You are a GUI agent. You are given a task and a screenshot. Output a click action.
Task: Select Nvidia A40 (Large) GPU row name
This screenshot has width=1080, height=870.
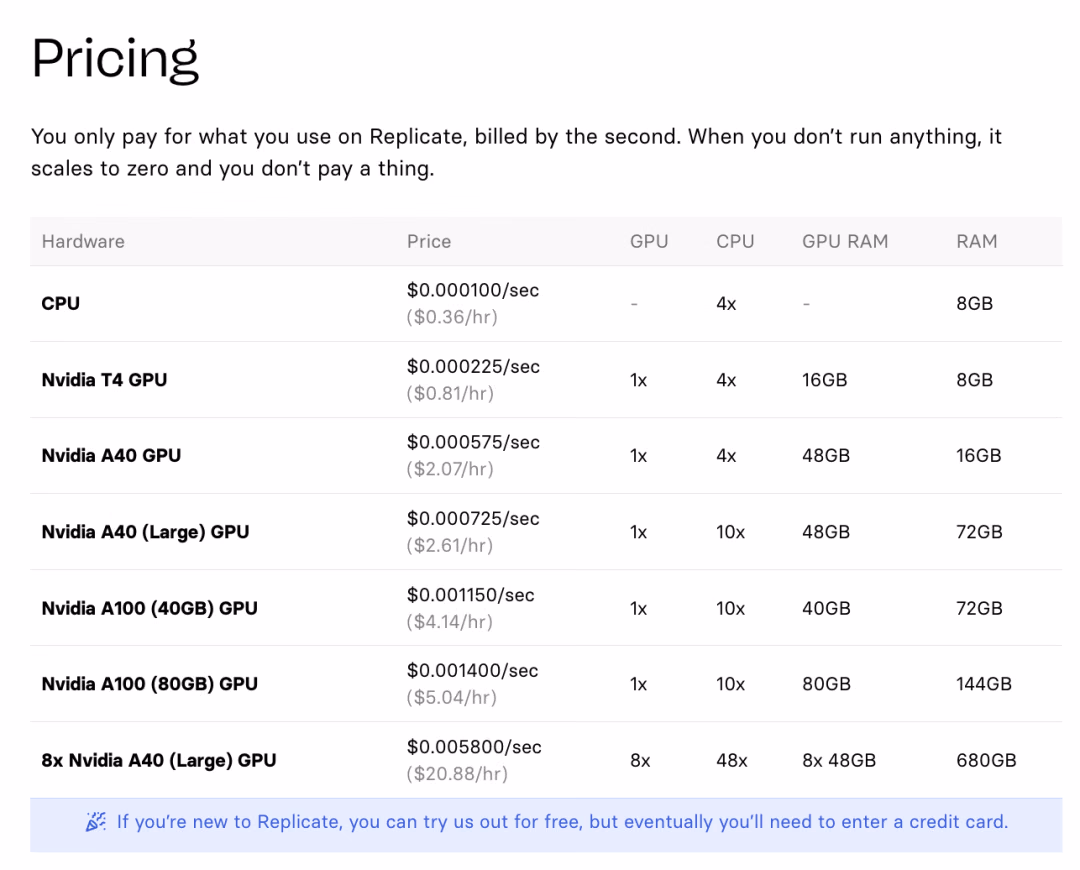[145, 532]
